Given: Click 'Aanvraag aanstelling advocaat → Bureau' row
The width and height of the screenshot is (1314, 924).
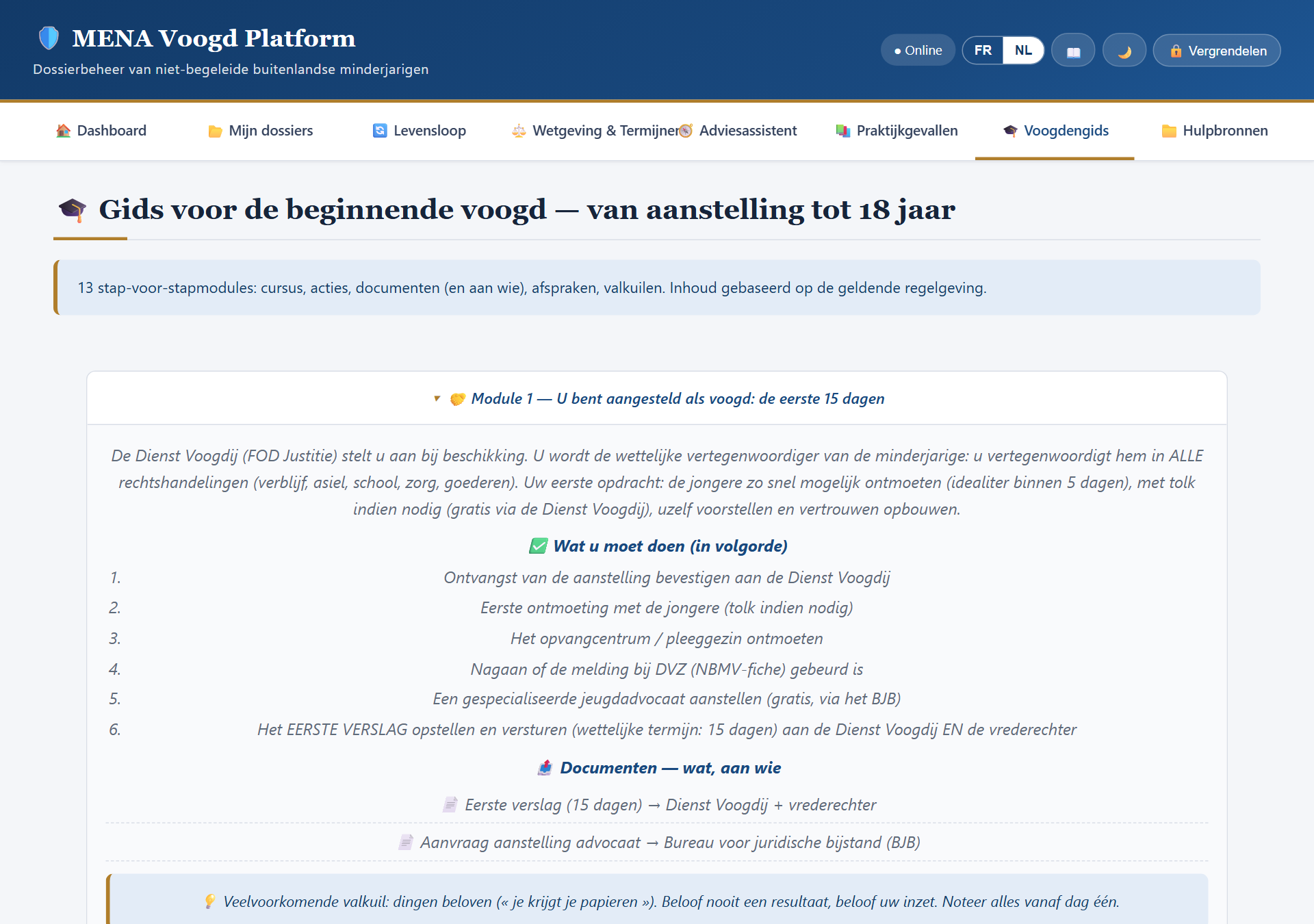Looking at the screenshot, I should tap(657, 843).
